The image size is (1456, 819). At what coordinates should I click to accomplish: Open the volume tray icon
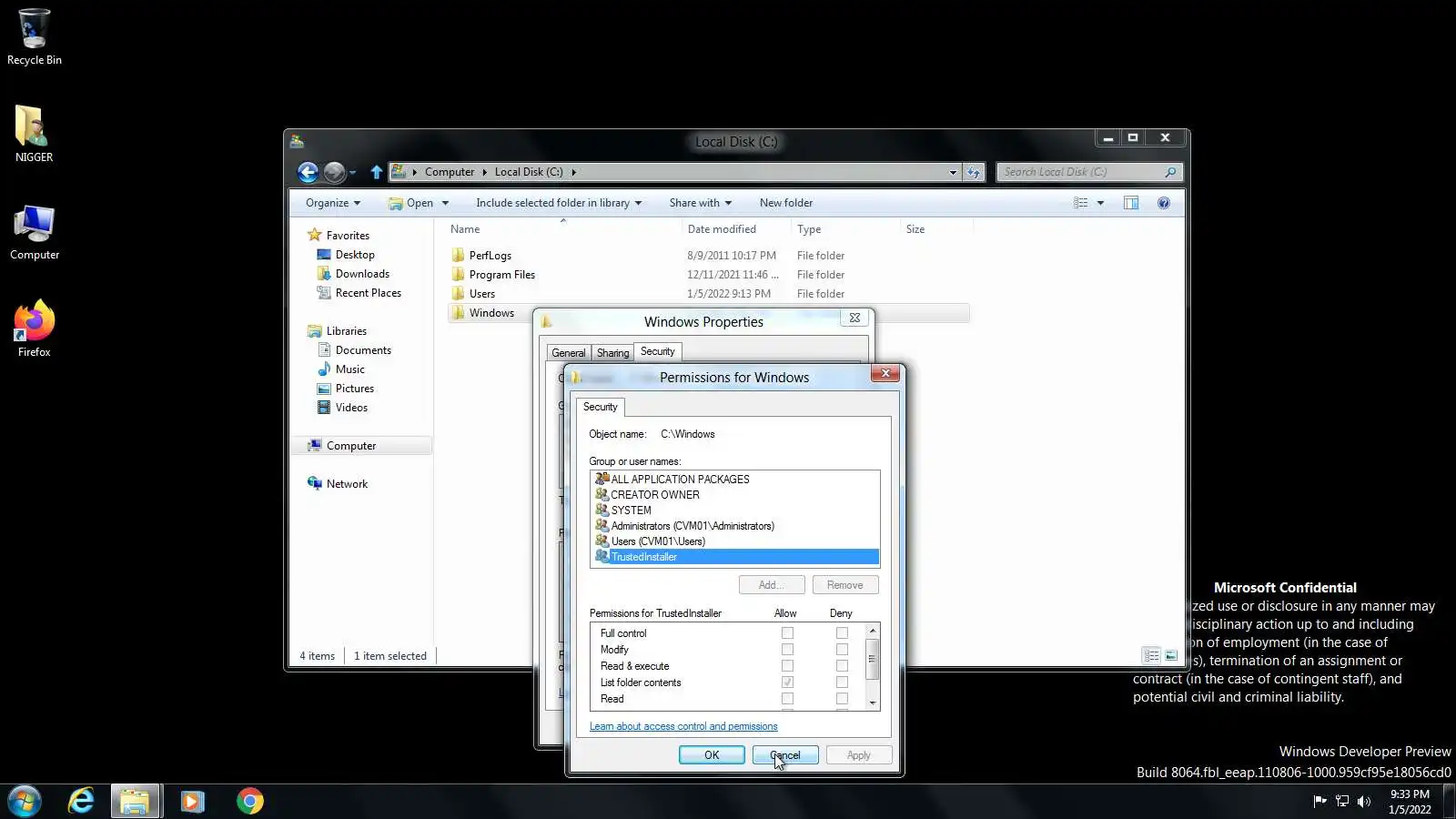click(x=1363, y=801)
